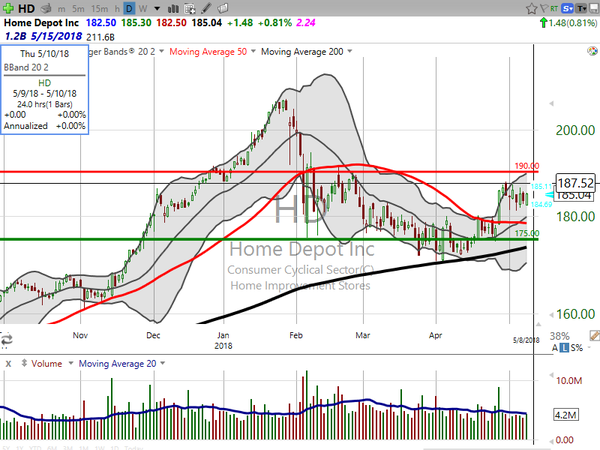This screenshot has height=450, width=600.
Task: Click the RT real-time indicator
Action: point(554,8)
